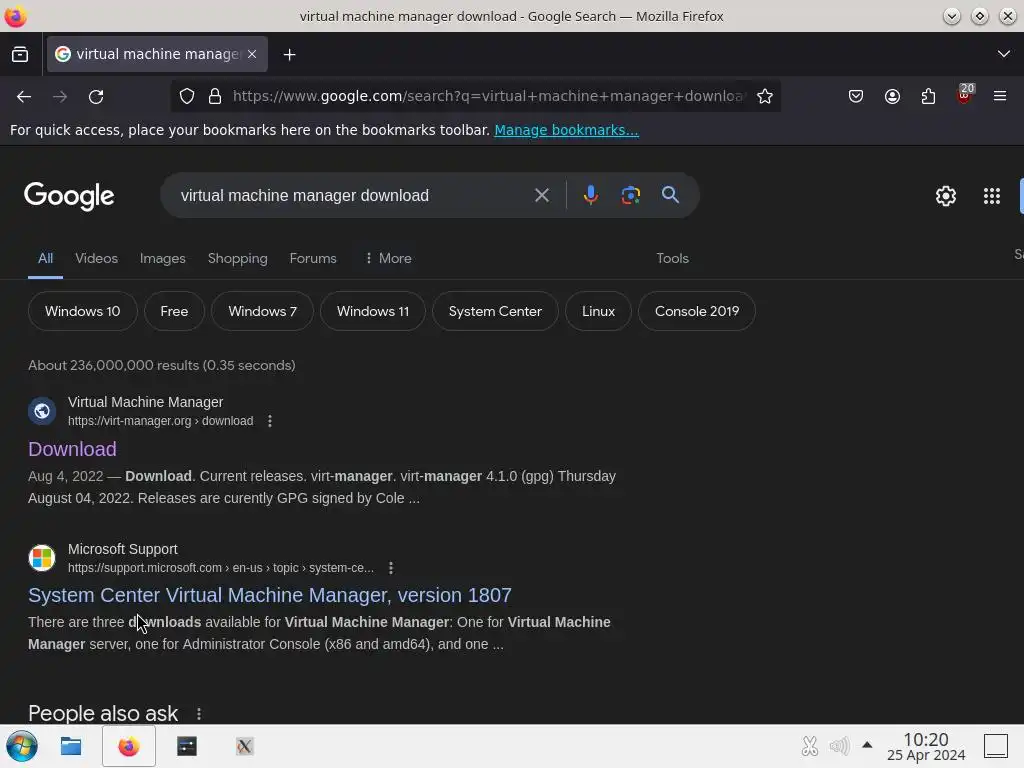Reload the current page

[x=96, y=97]
